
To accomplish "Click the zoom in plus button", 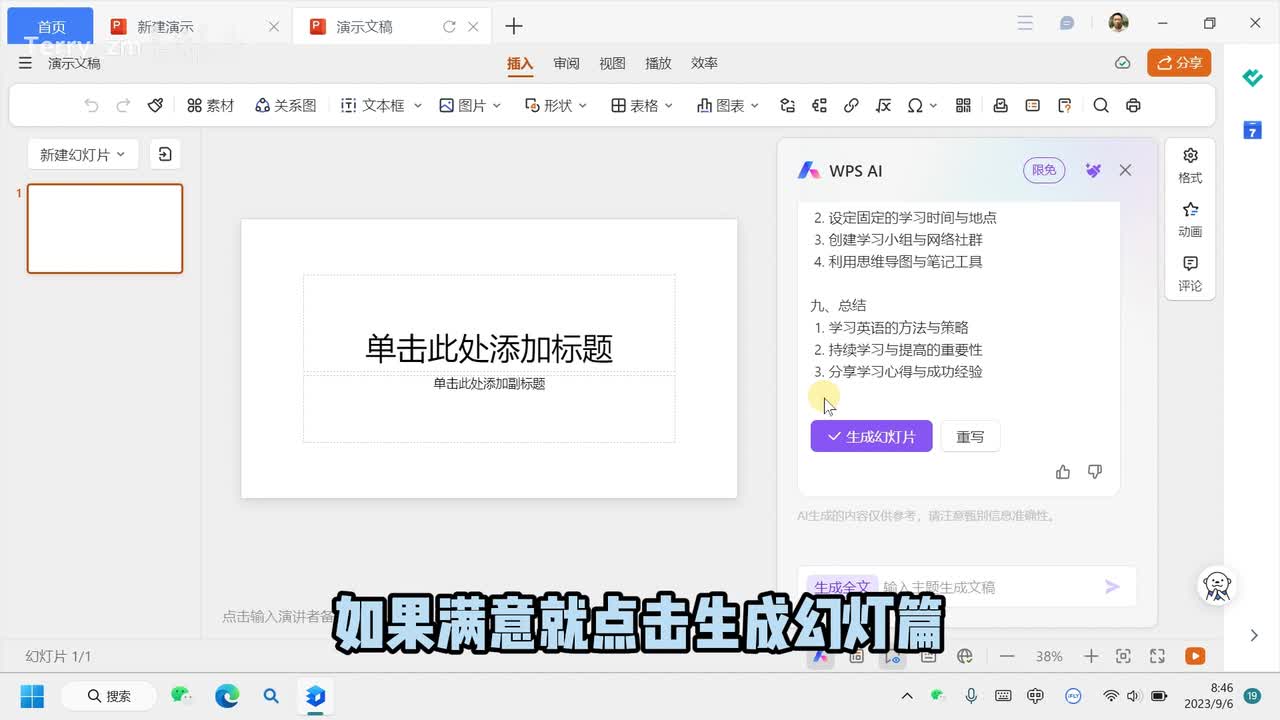I will (x=1091, y=656).
